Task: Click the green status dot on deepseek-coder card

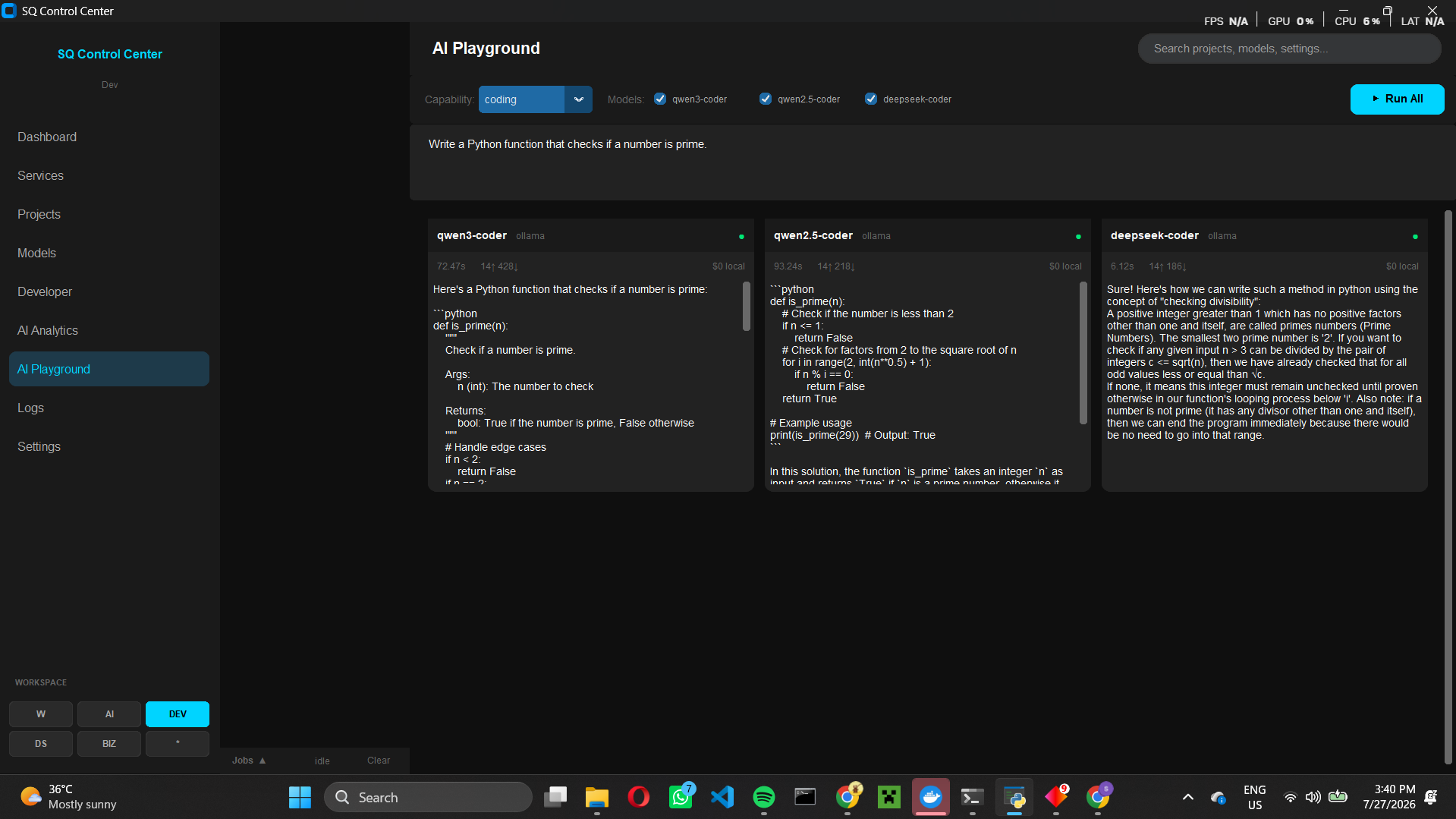Action: pyautogui.click(x=1415, y=237)
